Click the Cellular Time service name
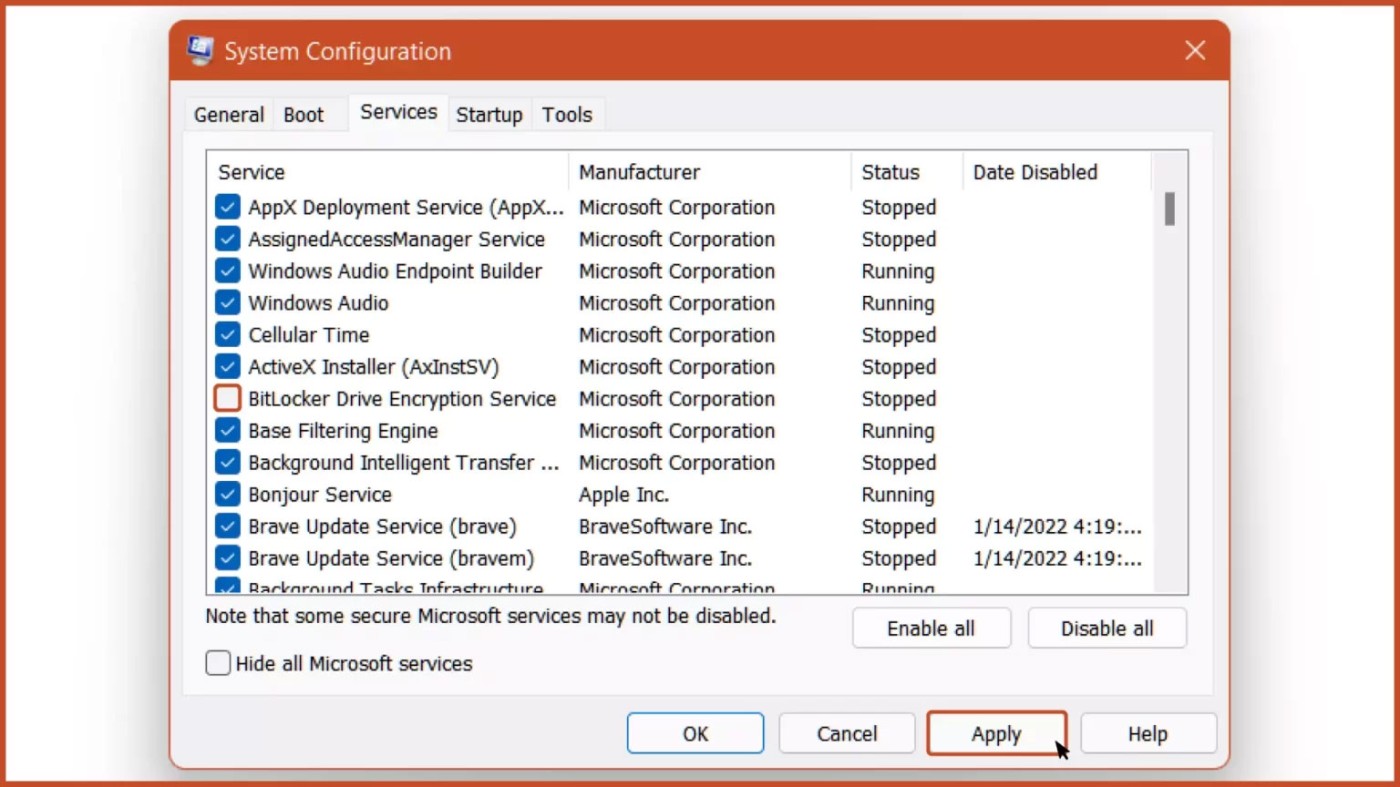 pos(309,335)
